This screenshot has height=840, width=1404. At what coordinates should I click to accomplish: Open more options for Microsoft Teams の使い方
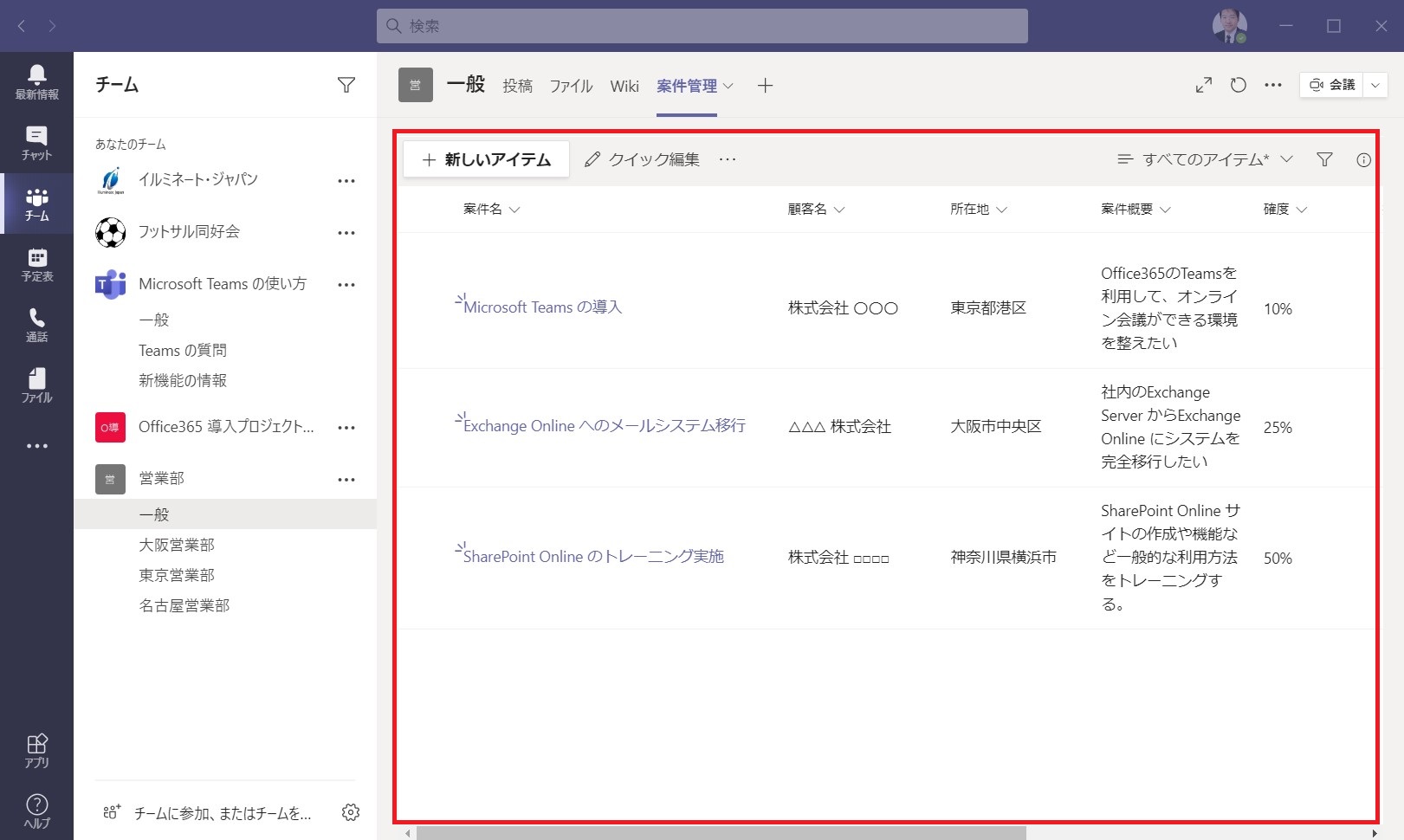[346, 285]
